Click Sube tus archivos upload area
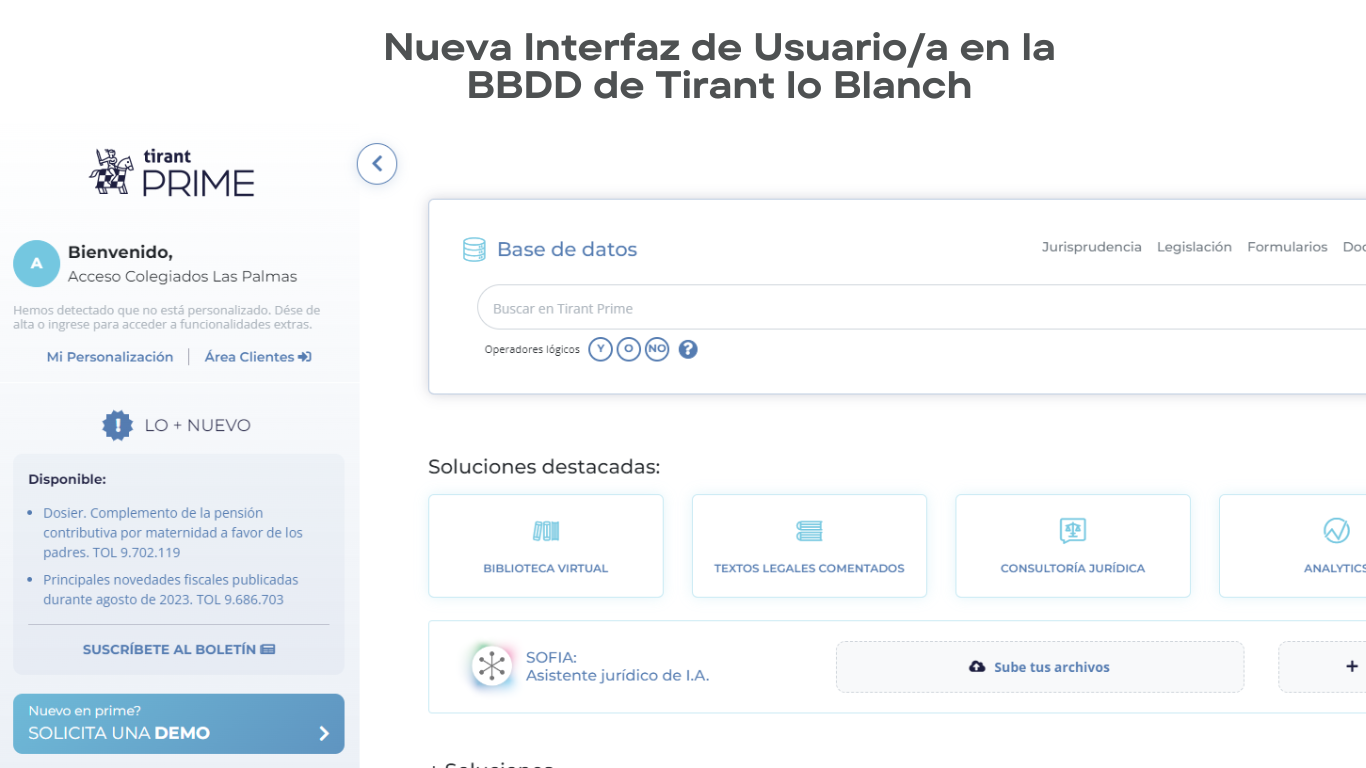 (1040, 667)
